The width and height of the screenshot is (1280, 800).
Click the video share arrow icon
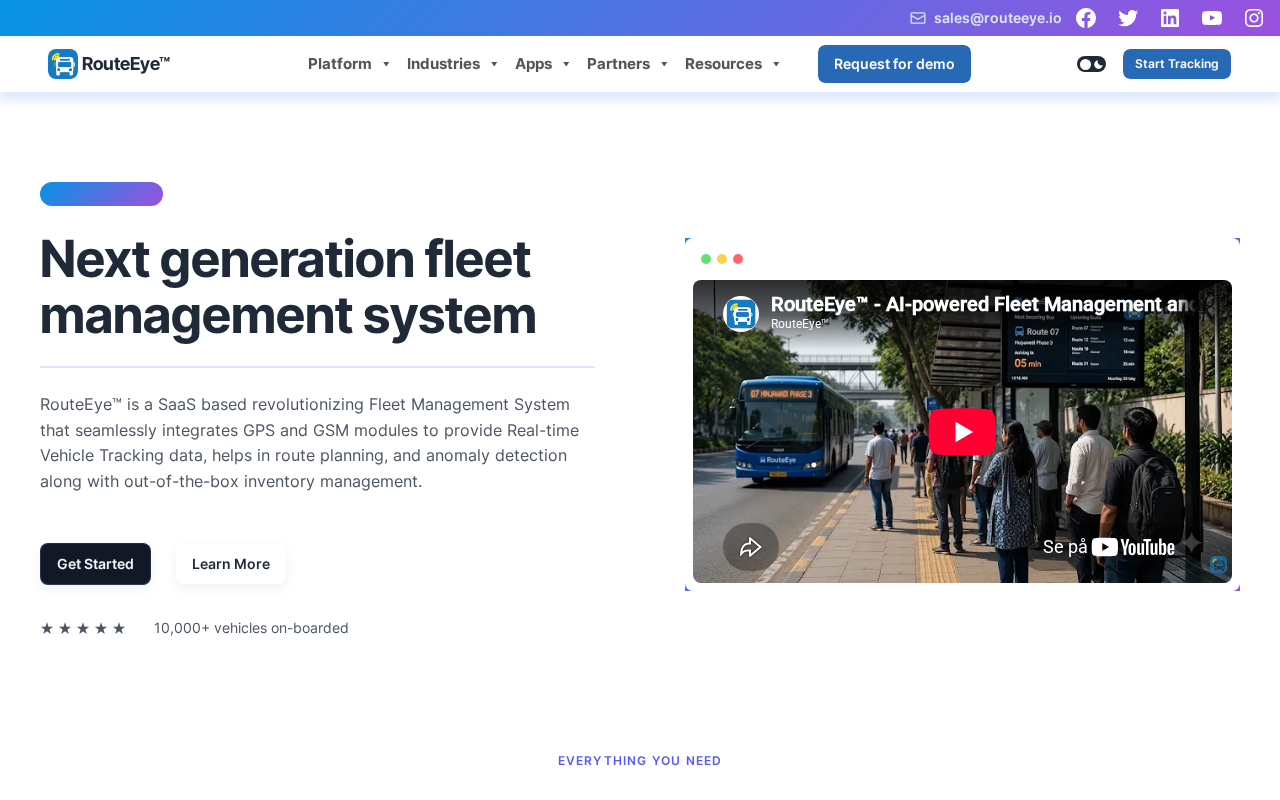(x=751, y=547)
